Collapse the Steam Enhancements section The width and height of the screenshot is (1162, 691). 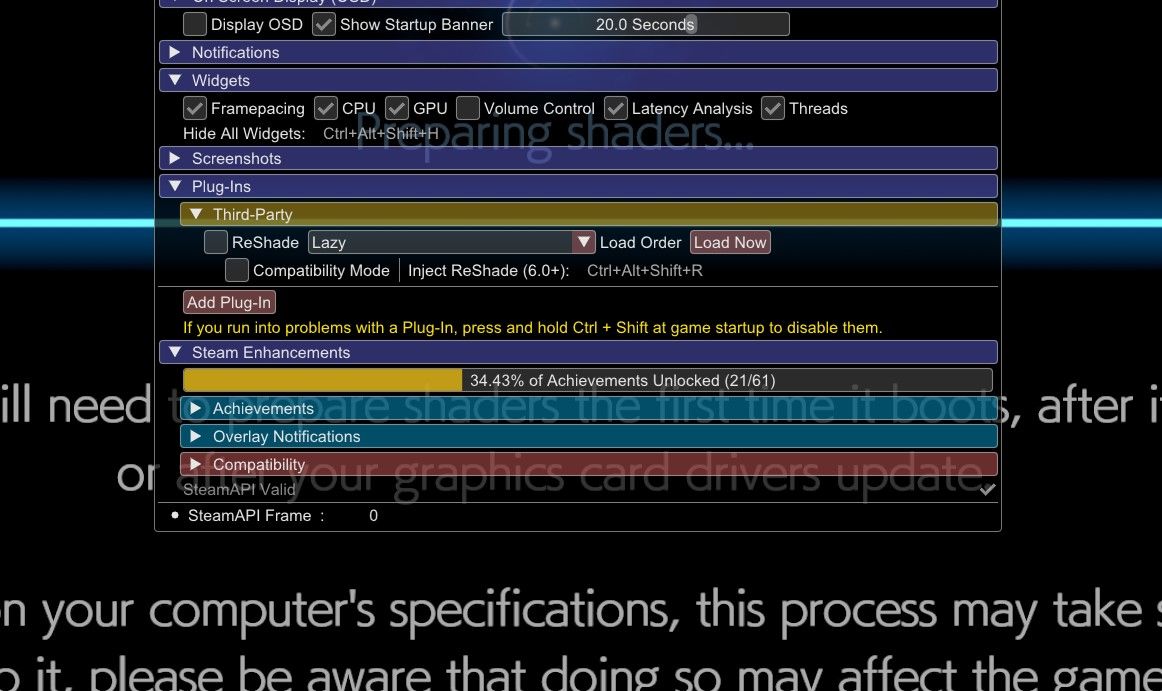point(578,352)
